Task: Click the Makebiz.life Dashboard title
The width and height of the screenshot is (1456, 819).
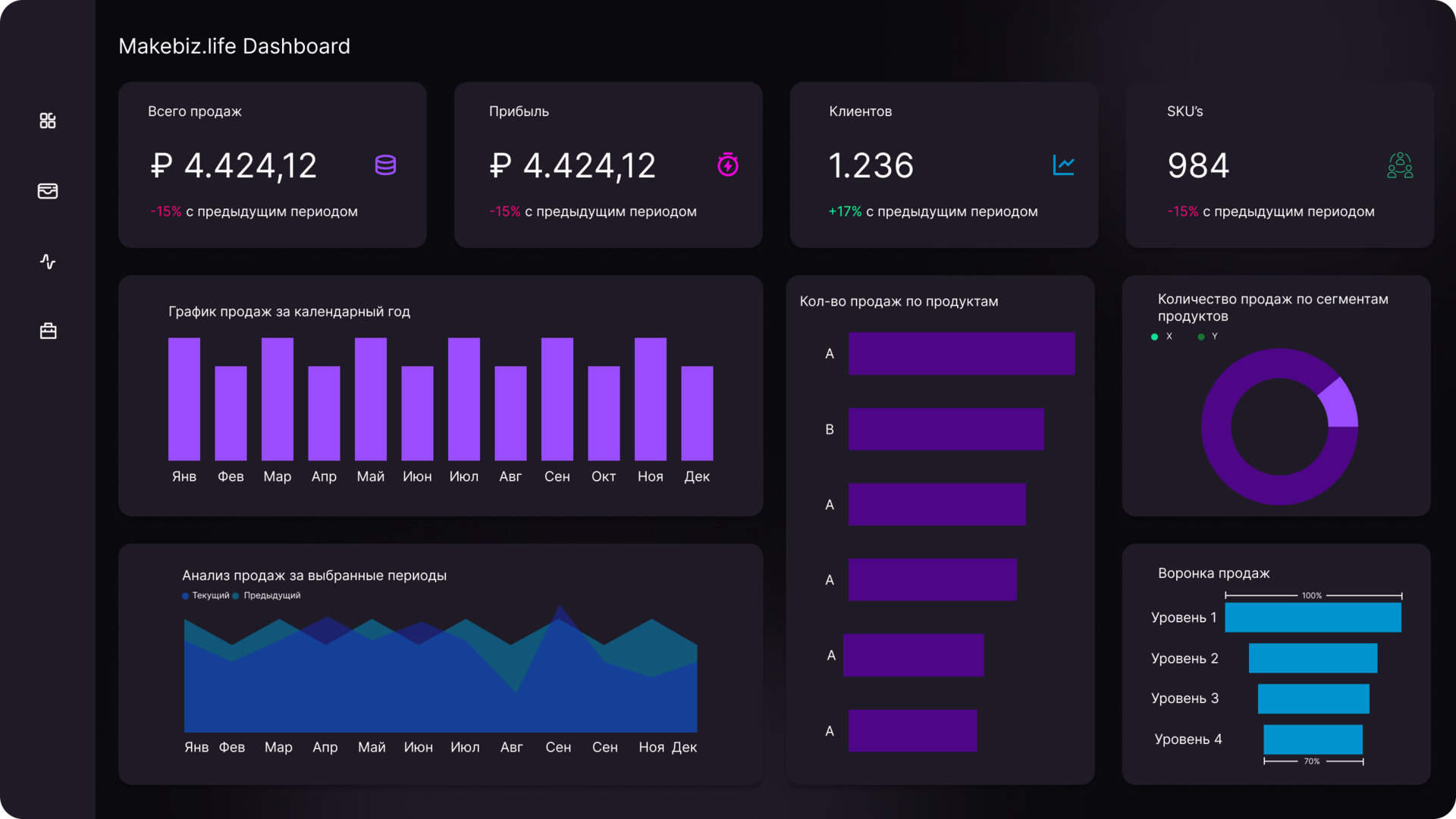Action: (234, 46)
